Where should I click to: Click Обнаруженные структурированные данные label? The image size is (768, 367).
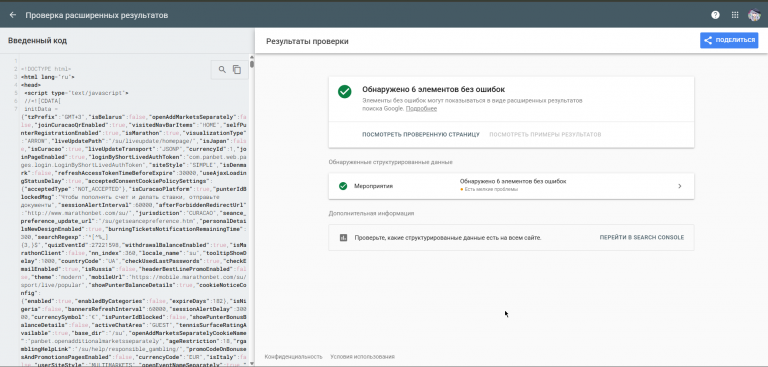[x=390, y=162]
